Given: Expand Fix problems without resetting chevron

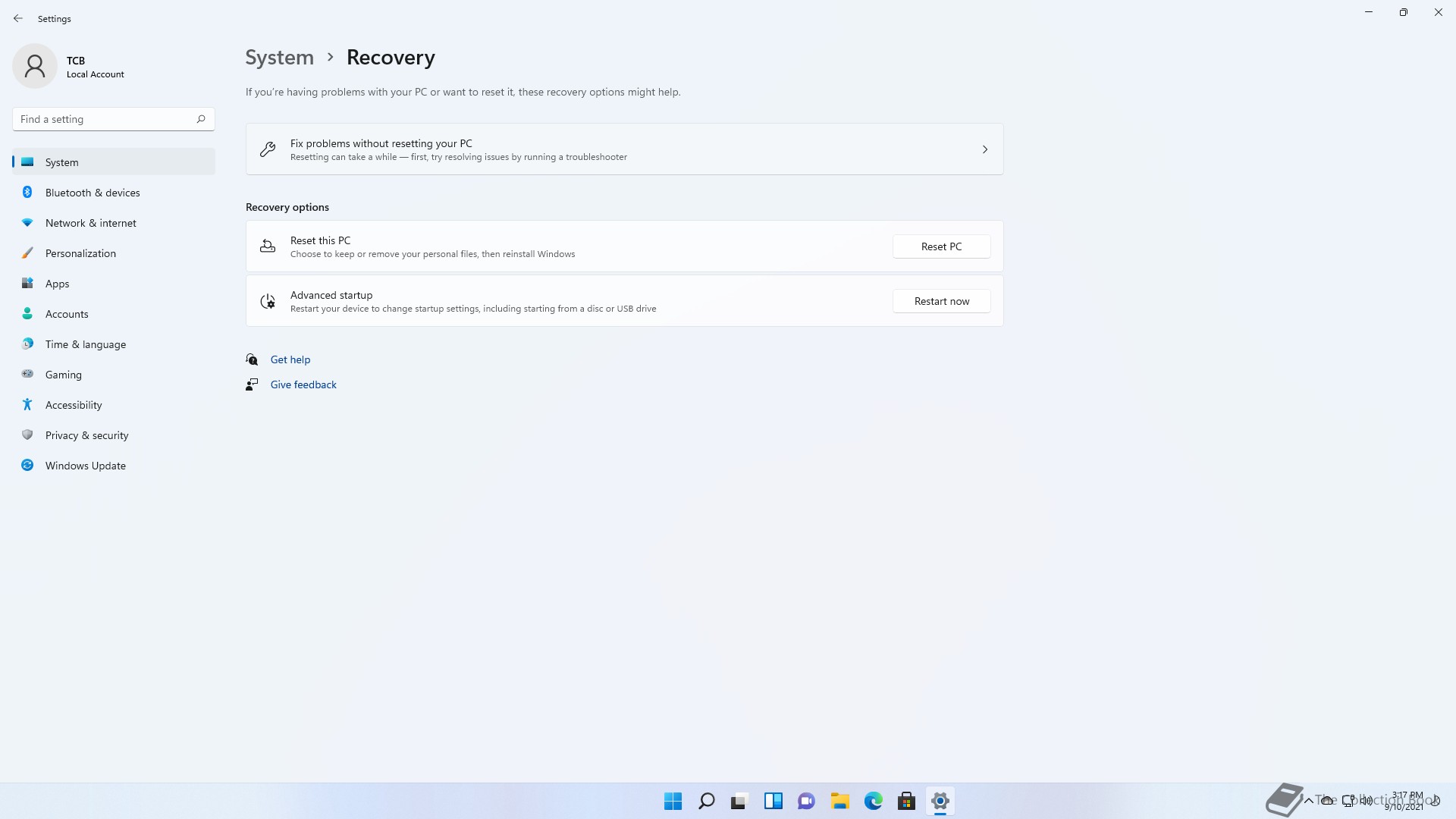Looking at the screenshot, I should click(x=985, y=149).
